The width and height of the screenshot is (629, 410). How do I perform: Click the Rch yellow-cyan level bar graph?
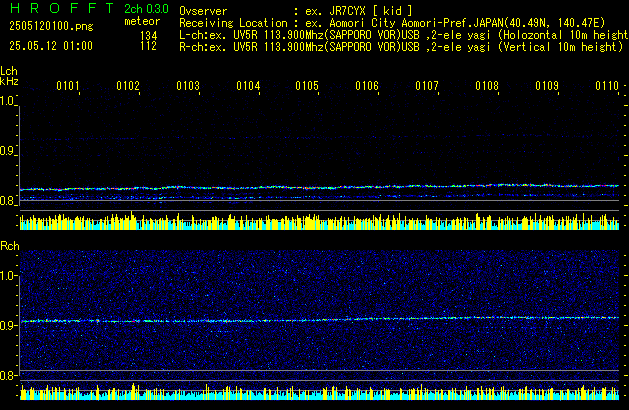[x=319, y=392]
